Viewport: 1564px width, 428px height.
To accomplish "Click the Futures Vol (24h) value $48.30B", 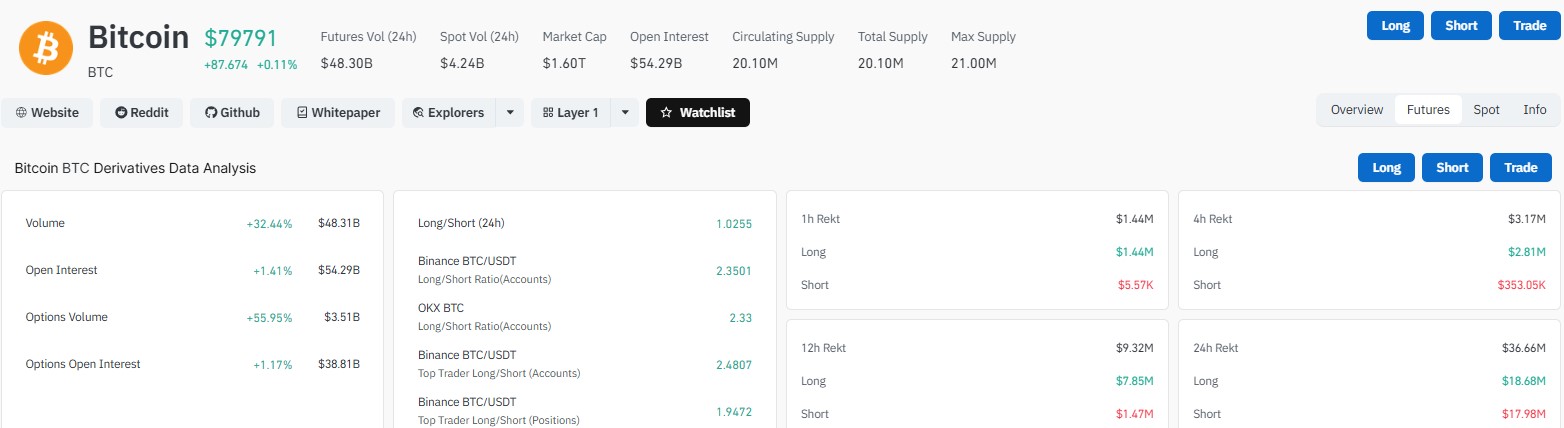I will pyautogui.click(x=347, y=63).
